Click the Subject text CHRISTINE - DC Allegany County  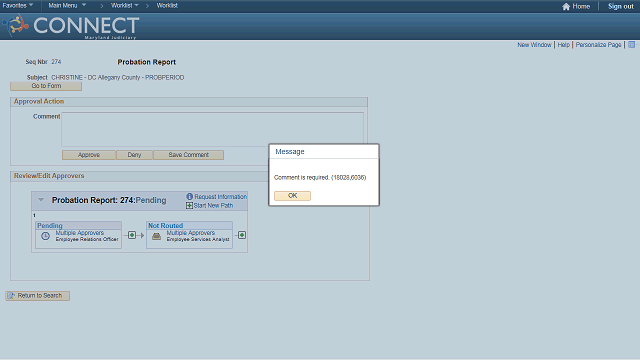(x=118, y=78)
